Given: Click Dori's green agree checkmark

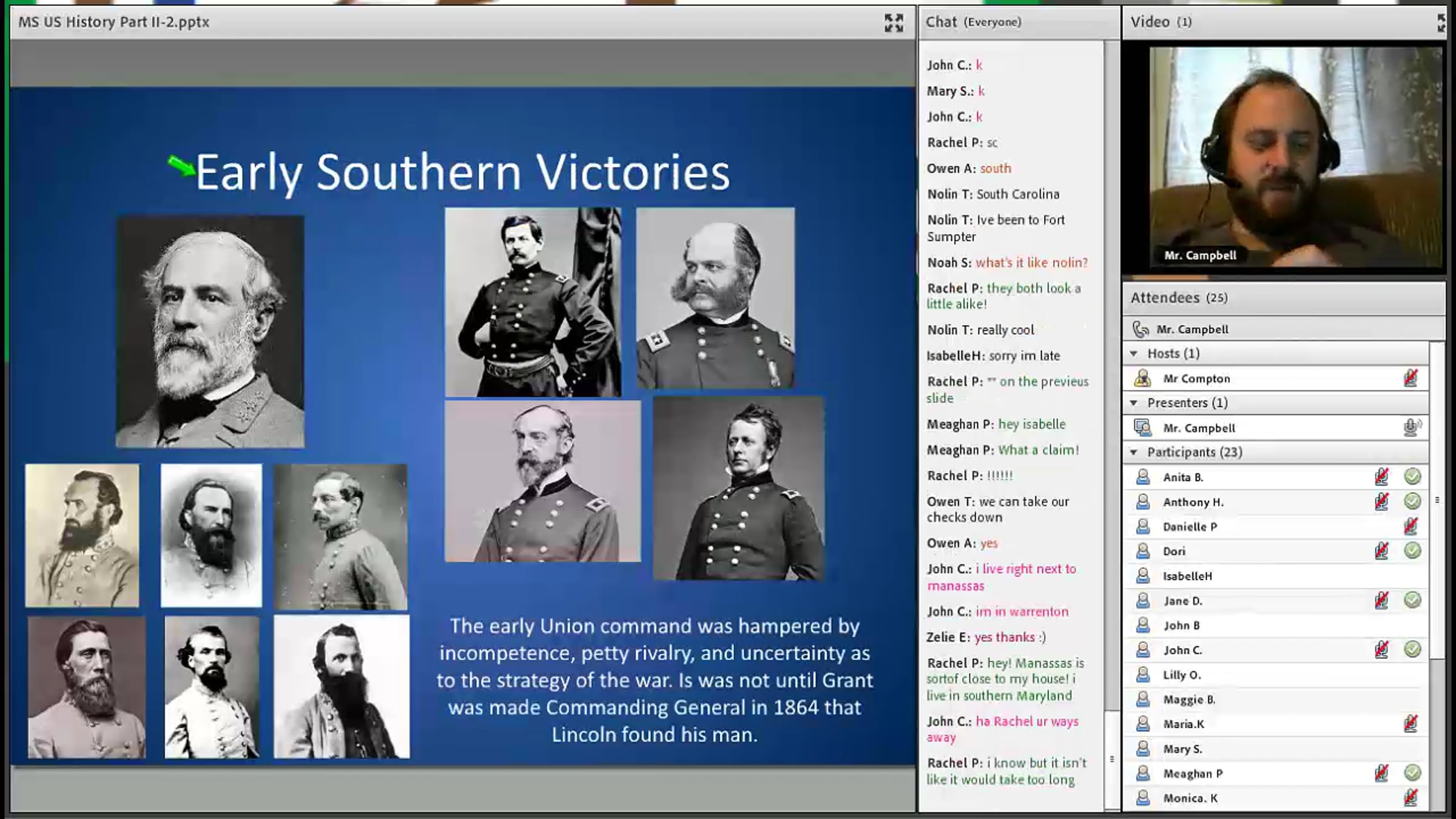Looking at the screenshot, I should pyautogui.click(x=1412, y=551).
